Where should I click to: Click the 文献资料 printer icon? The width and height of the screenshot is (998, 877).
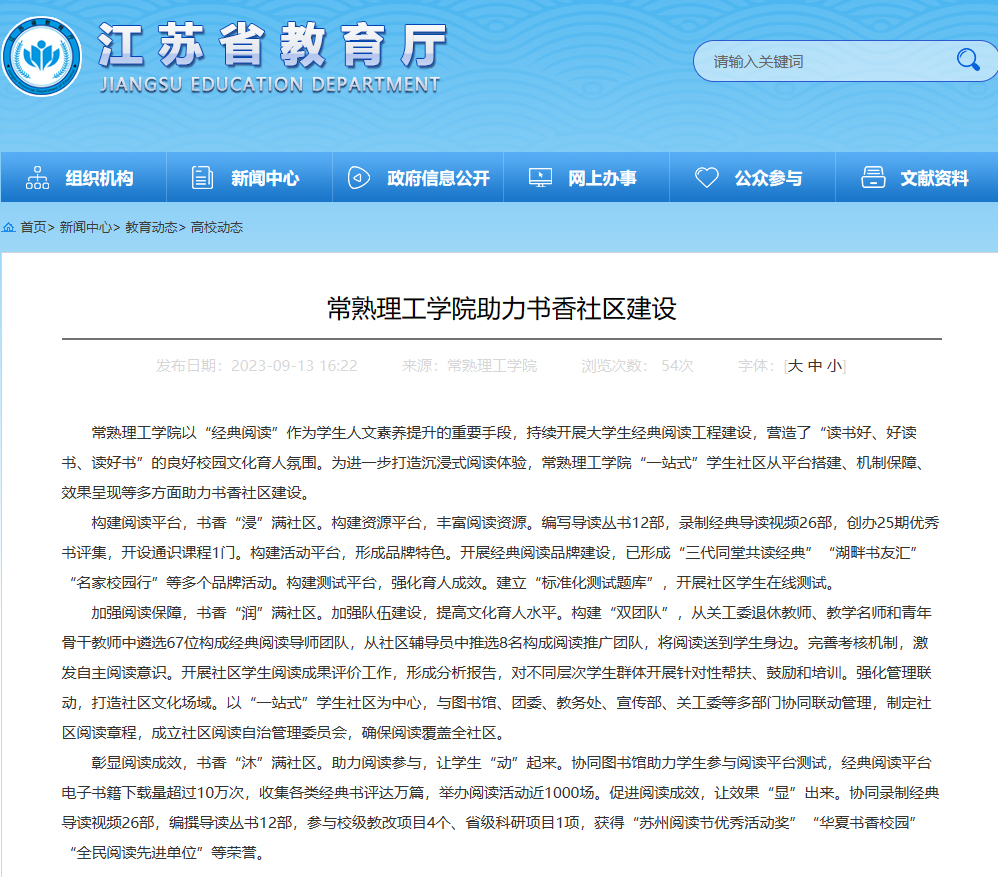(873, 178)
